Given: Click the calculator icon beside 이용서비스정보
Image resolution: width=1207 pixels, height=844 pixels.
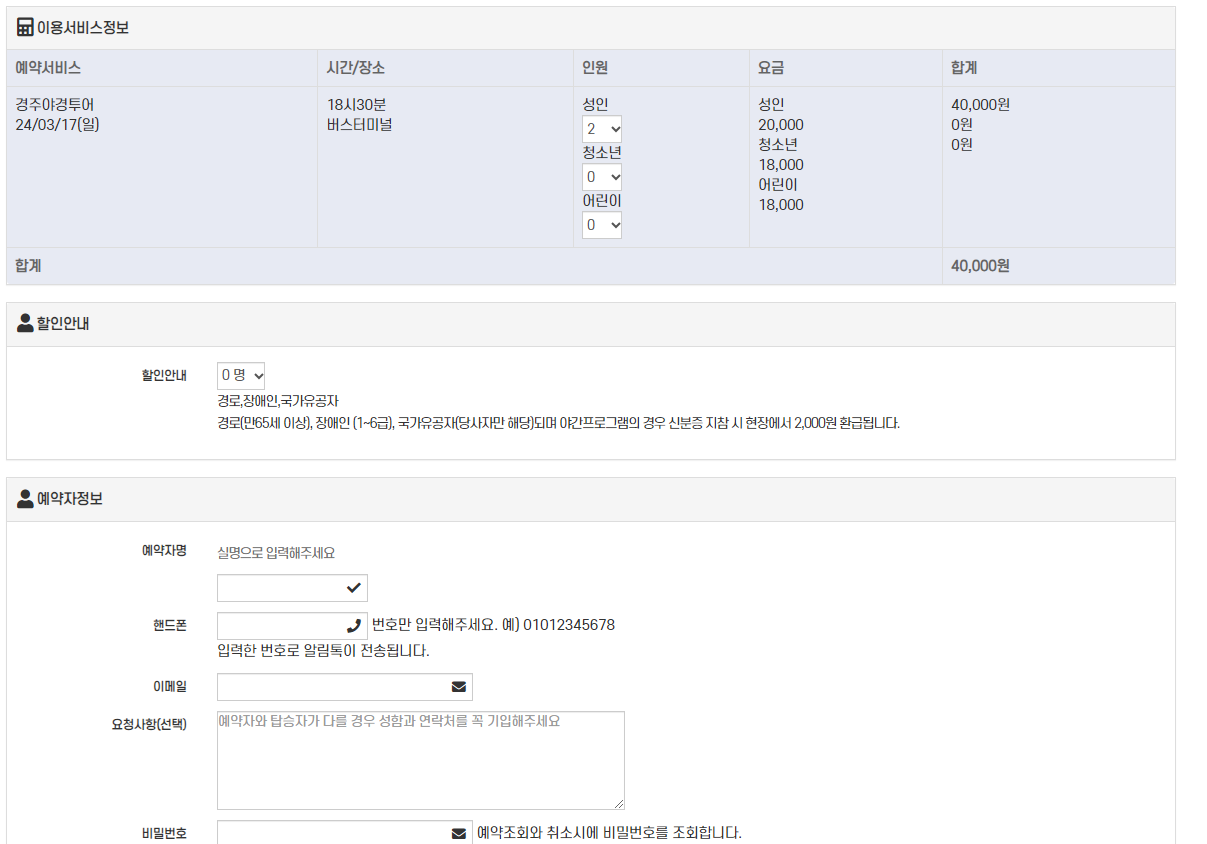Looking at the screenshot, I should [x=25, y=27].
